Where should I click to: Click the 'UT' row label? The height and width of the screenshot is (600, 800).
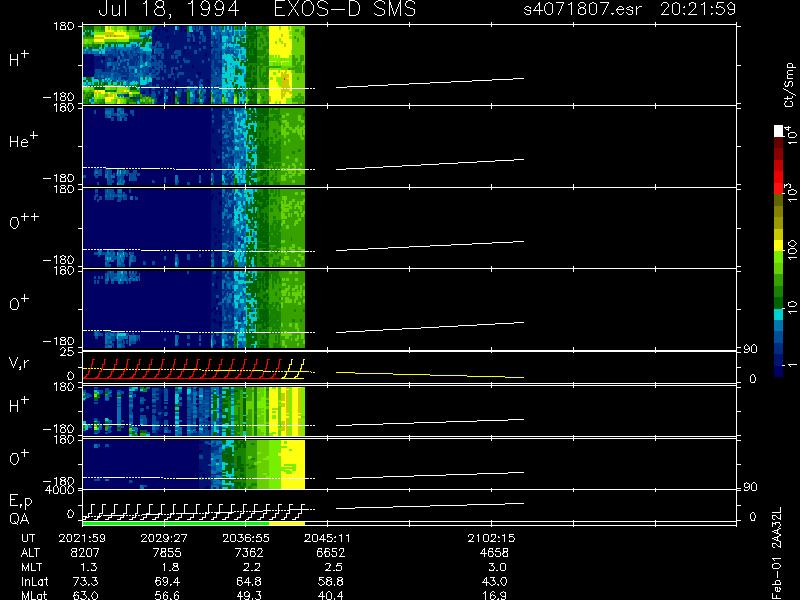pyautogui.click(x=28, y=538)
